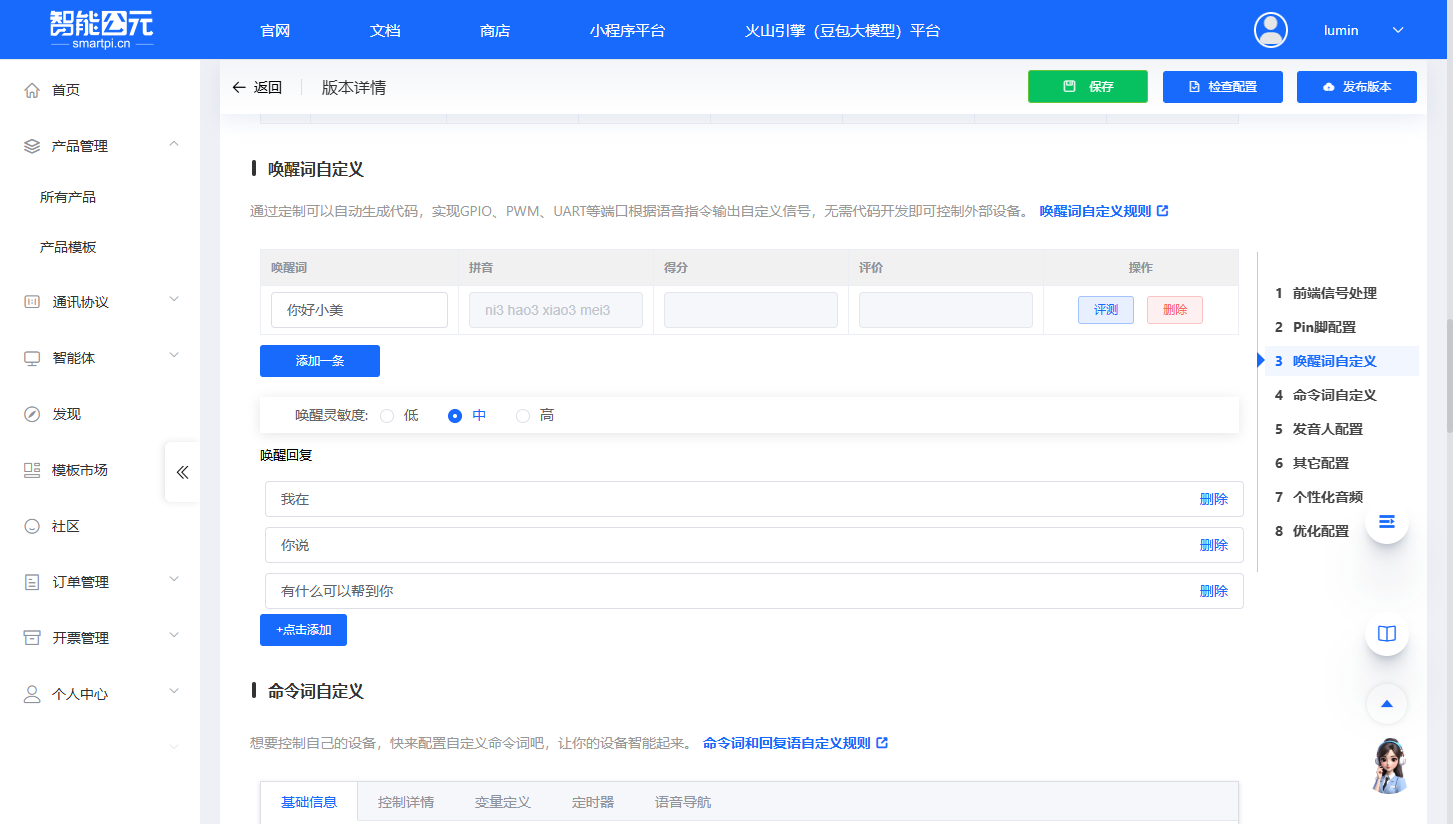
Task: Open the 社区 community icon
Action: (x=29, y=526)
